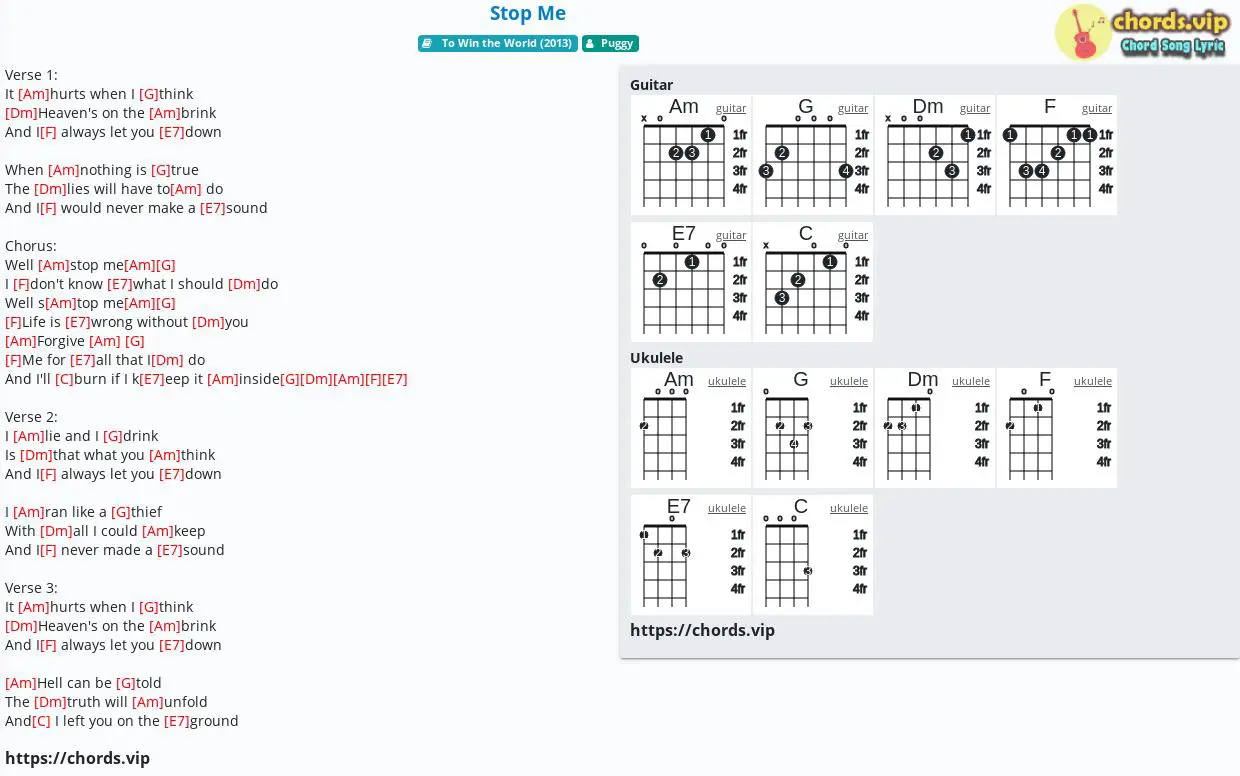Select the ukulele Am chord diagram

[x=691, y=428]
